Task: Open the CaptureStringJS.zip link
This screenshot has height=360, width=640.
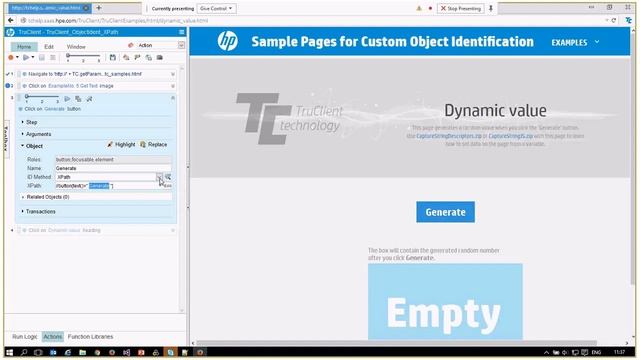Action: click(x=511, y=136)
